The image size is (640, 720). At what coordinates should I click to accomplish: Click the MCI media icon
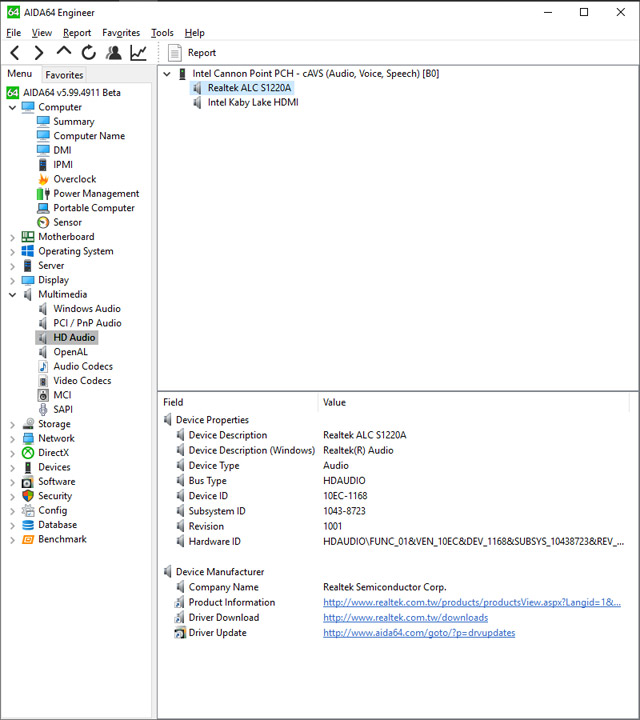pyautogui.click(x=43, y=395)
